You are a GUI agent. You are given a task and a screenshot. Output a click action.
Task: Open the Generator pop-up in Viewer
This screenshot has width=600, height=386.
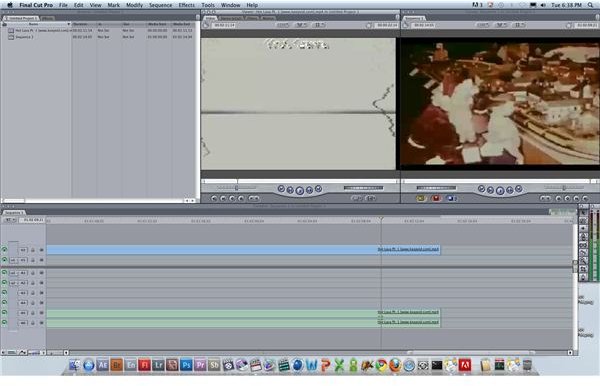coord(370,198)
